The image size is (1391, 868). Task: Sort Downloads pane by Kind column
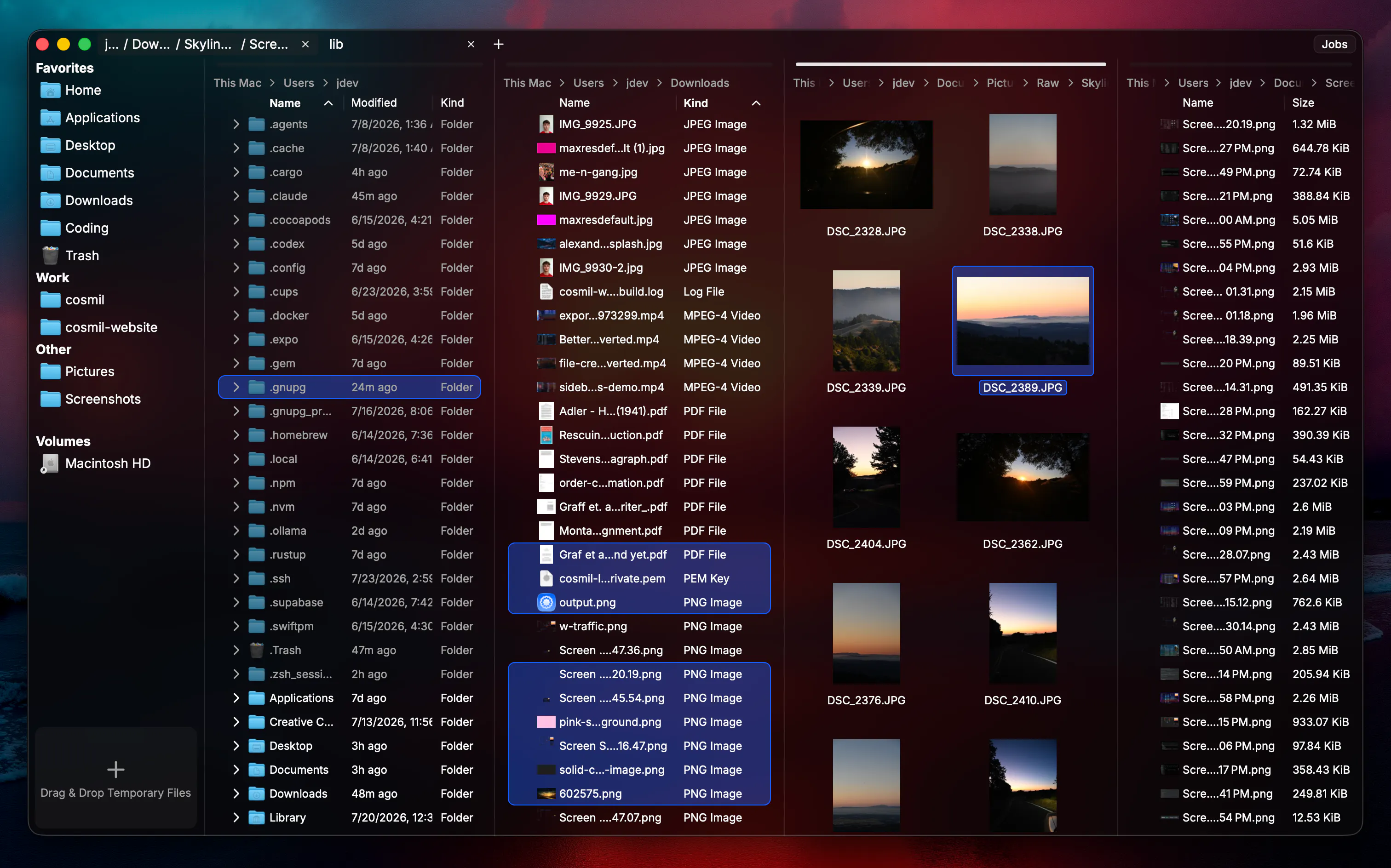pos(695,103)
